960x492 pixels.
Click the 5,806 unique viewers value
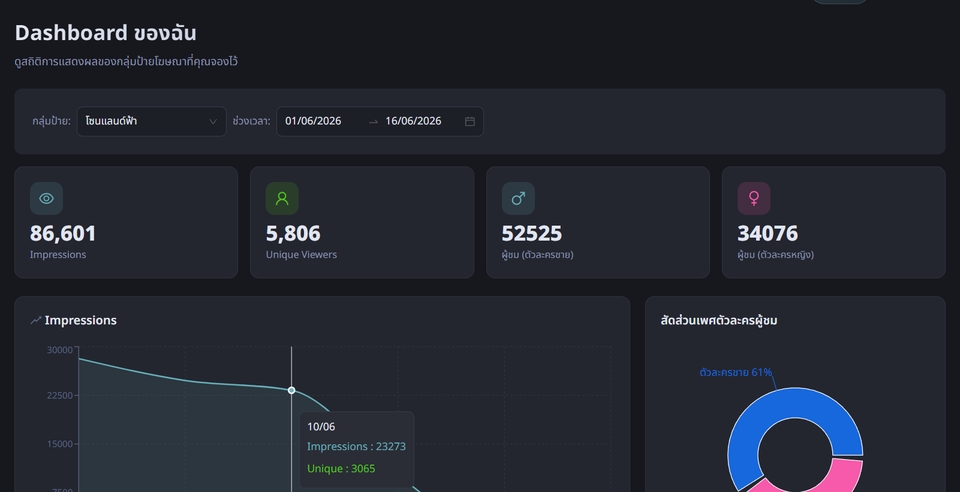(293, 233)
